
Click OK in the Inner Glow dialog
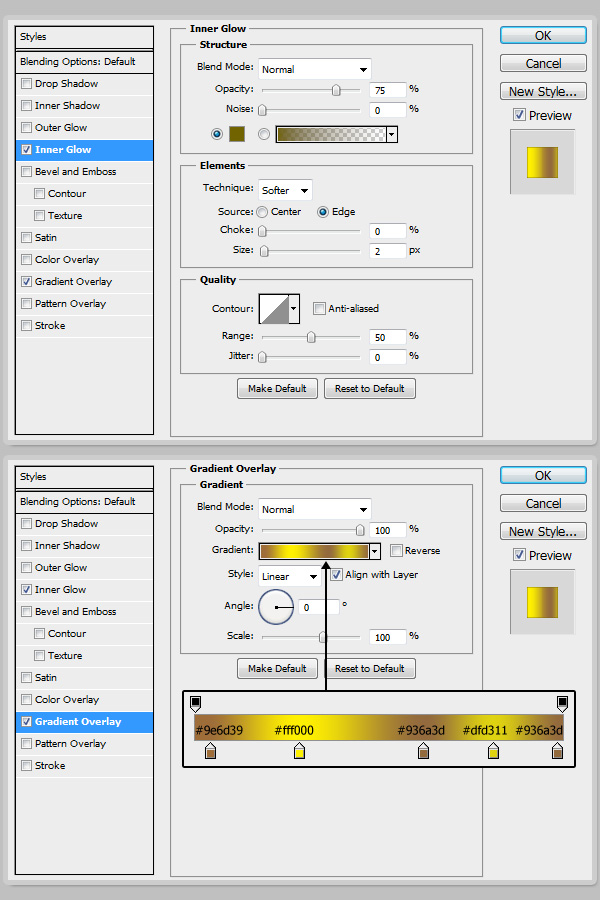point(543,36)
